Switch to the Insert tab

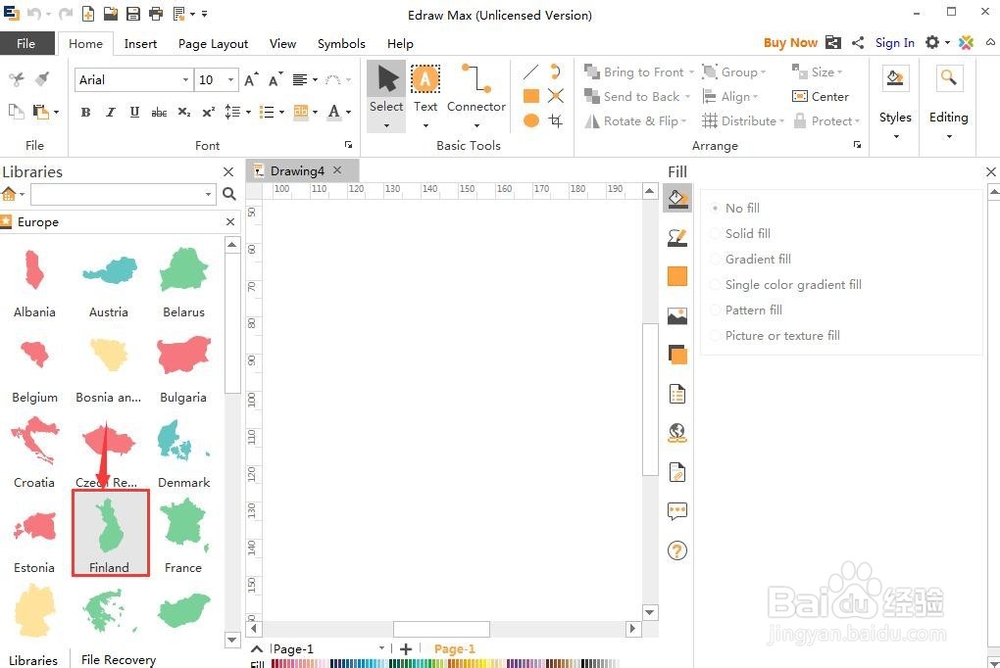140,43
